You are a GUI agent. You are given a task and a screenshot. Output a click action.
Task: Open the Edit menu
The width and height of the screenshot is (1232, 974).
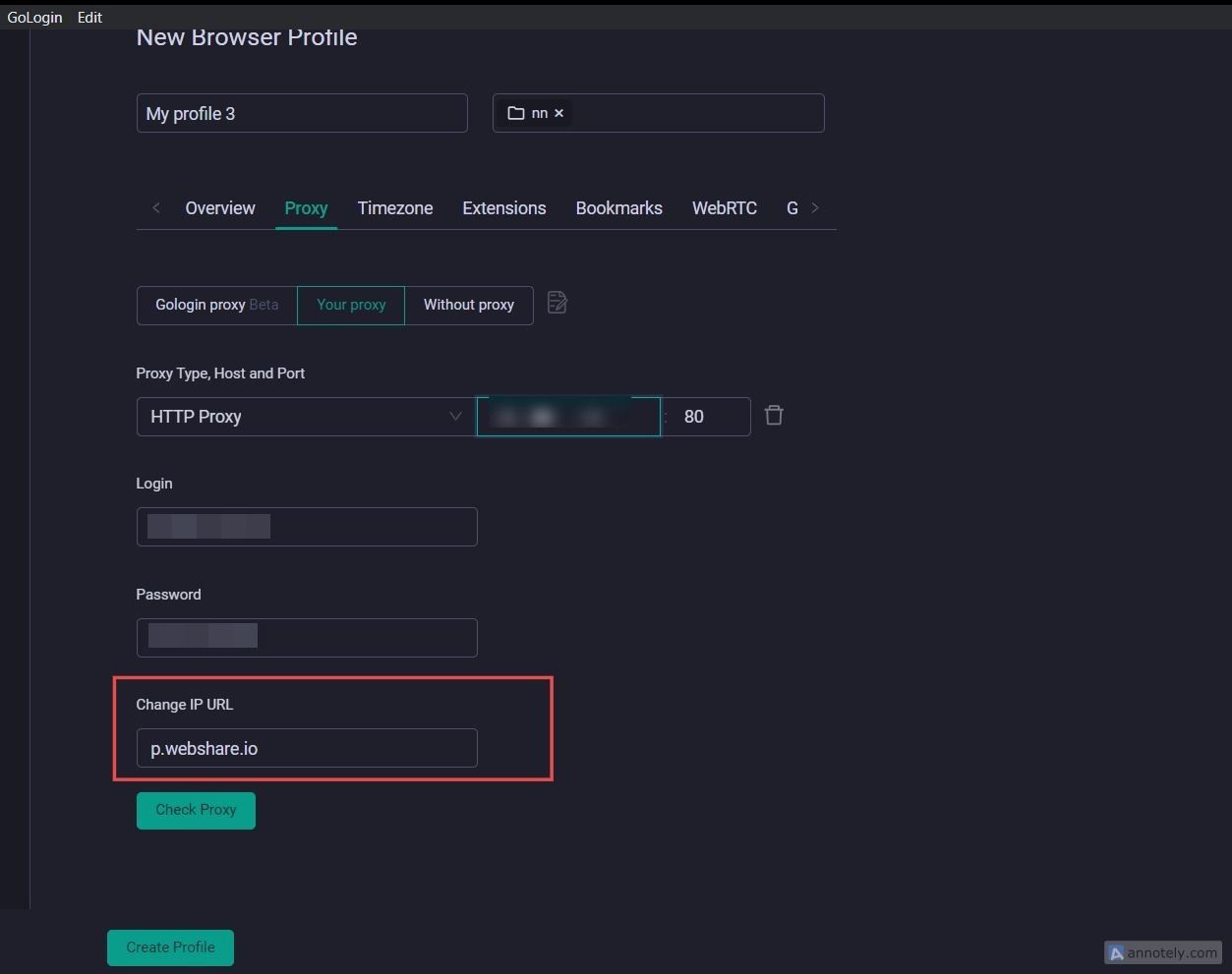[89, 17]
